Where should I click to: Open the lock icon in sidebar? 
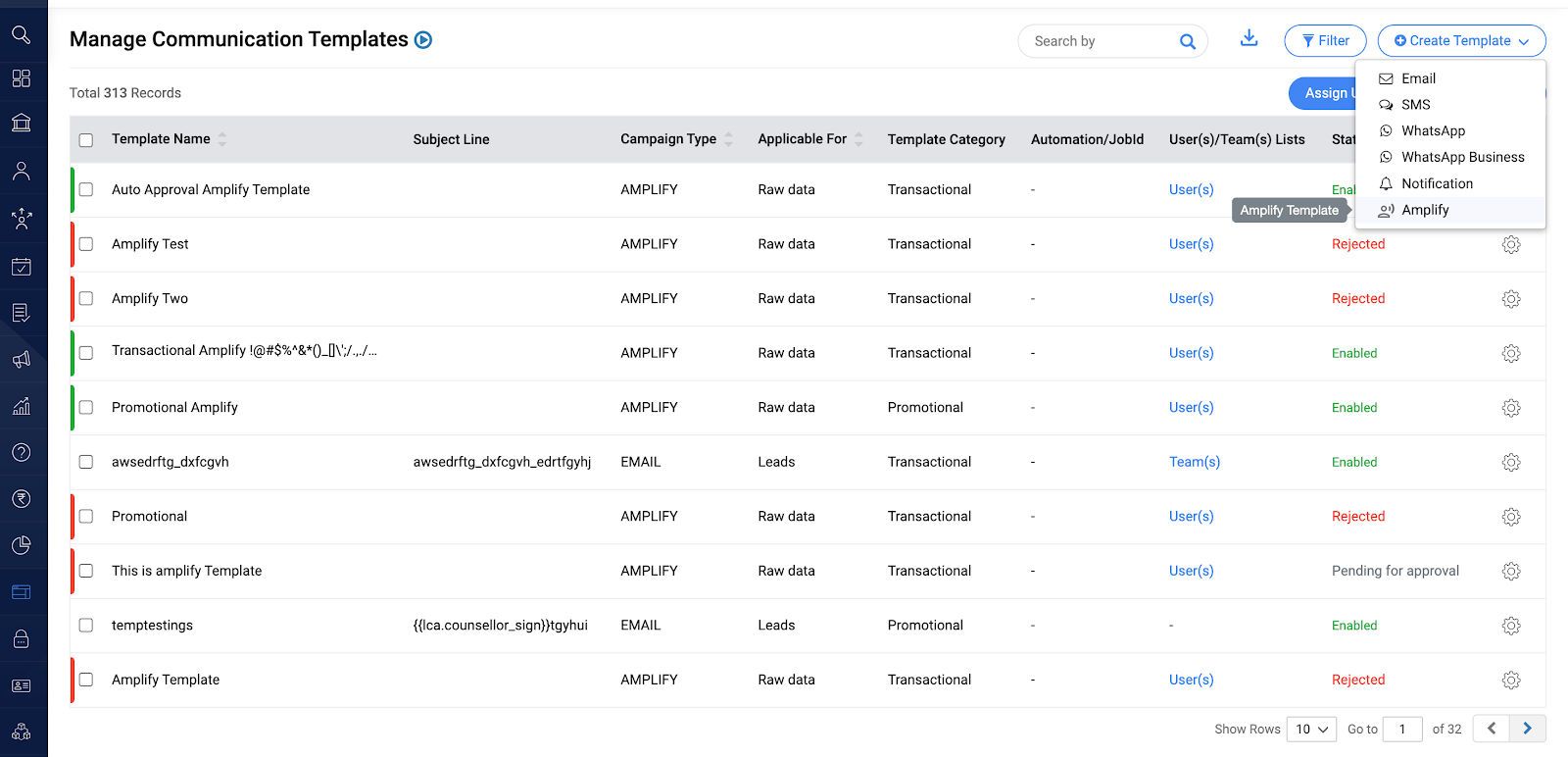(x=22, y=639)
